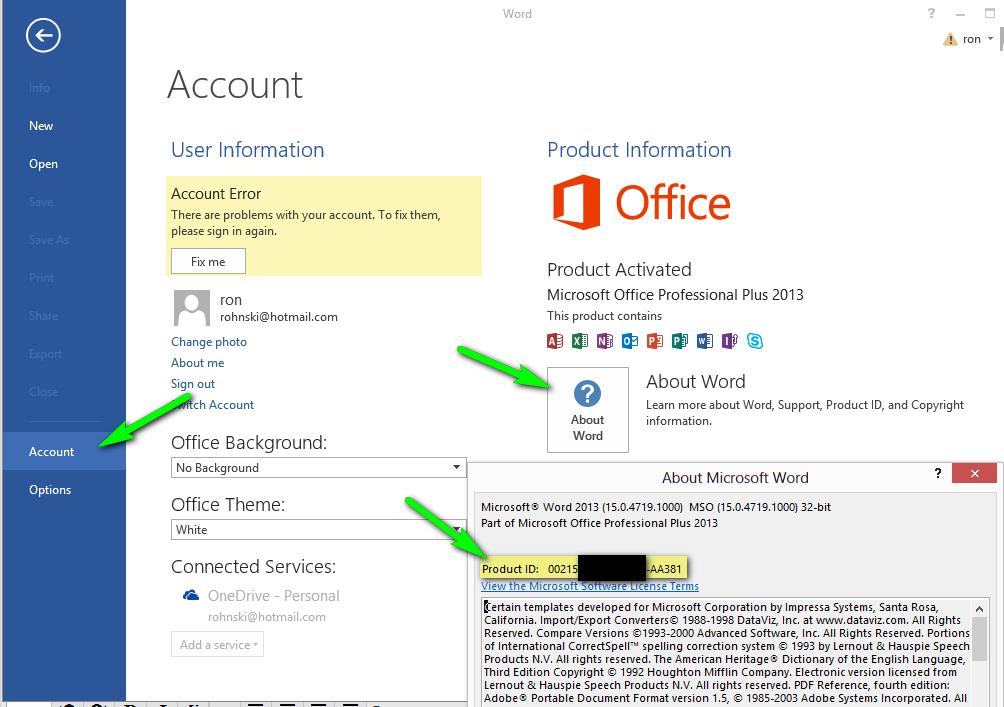Click the back arrow circle icon
Viewport: 1004px width, 707px height.
coord(43,35)
